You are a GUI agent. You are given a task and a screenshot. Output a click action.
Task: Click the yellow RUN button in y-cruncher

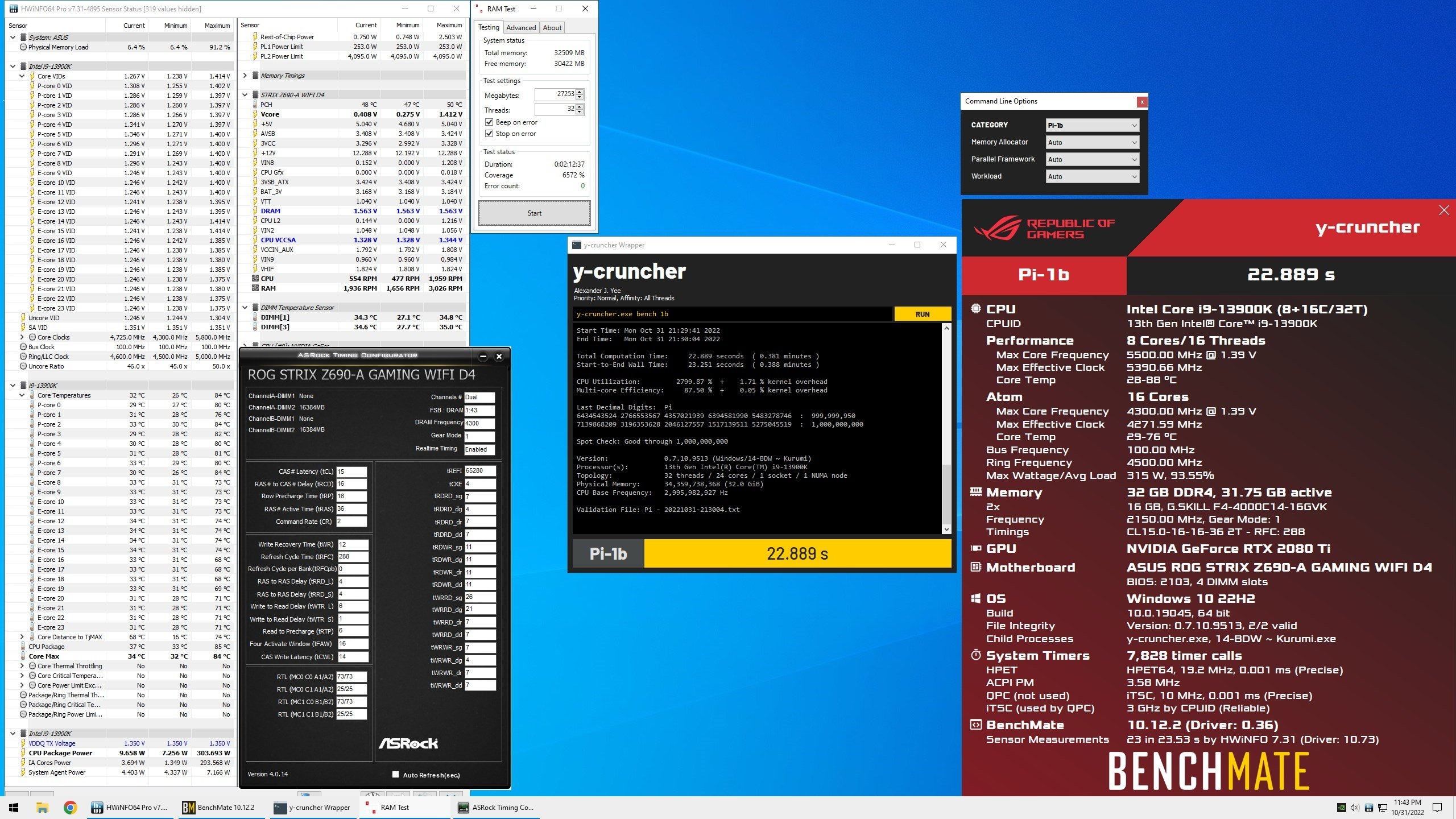point(923,314)
